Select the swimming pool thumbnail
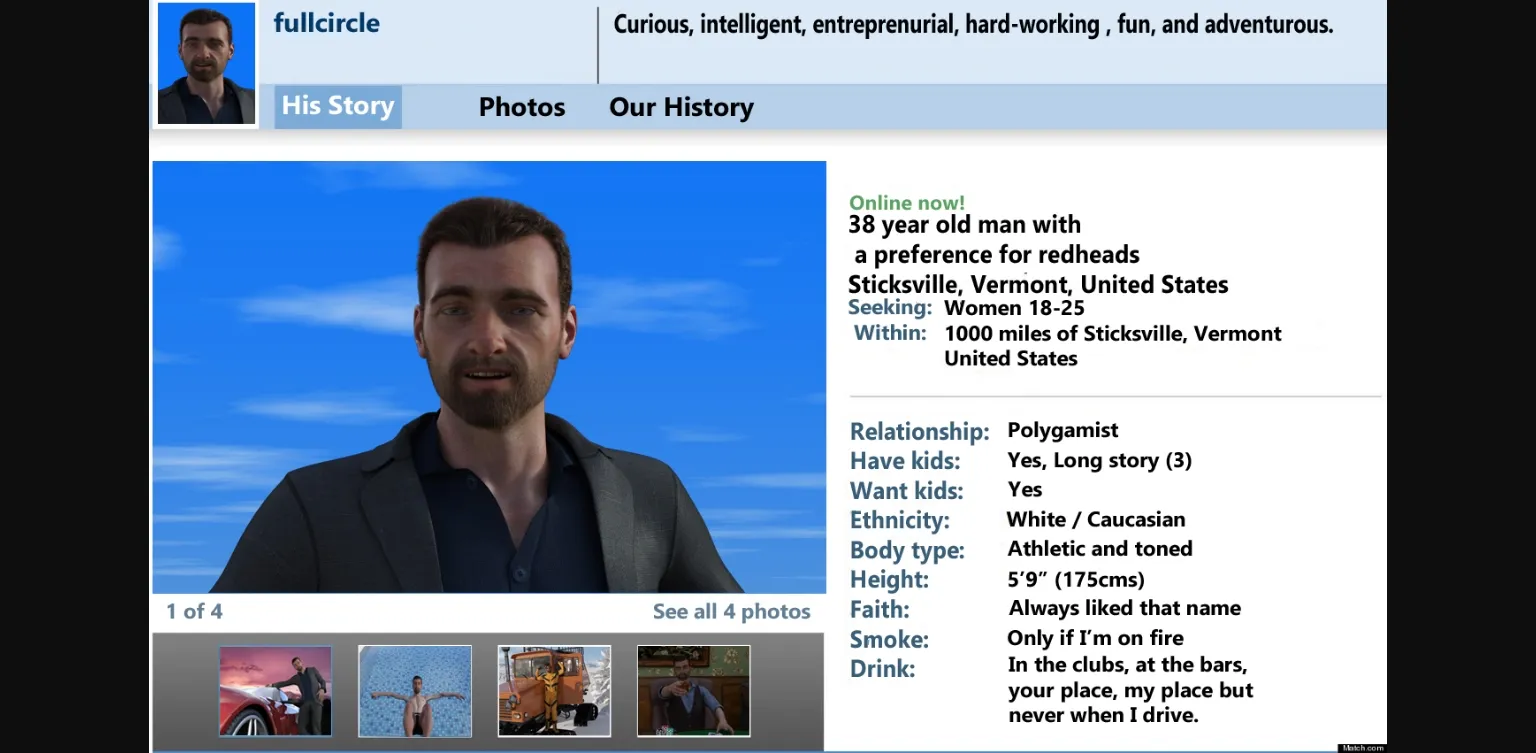The height and width of the screenshot is (753, 1536). (414, 691)
